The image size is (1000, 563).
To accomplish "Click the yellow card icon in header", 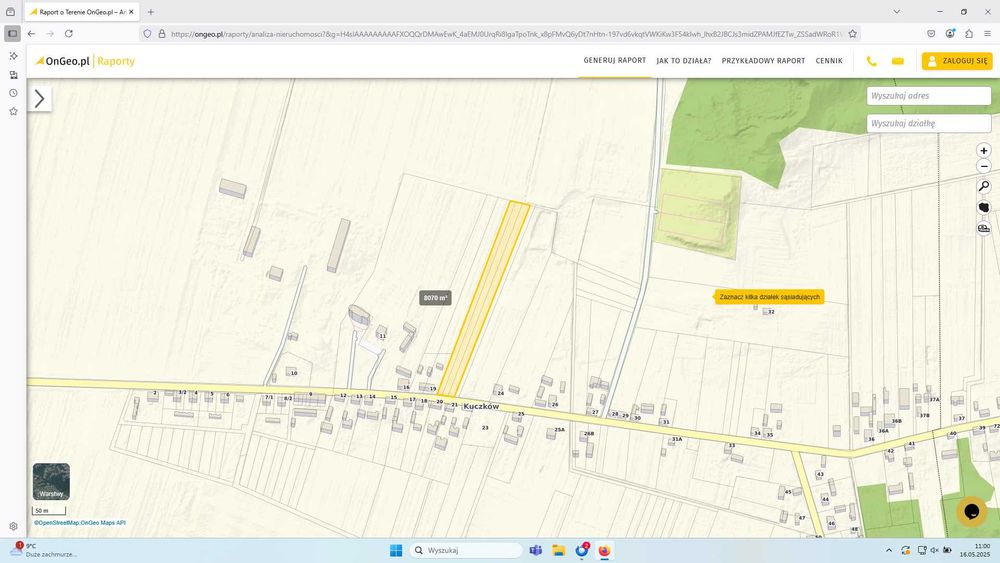I will (x=897, y=61).
